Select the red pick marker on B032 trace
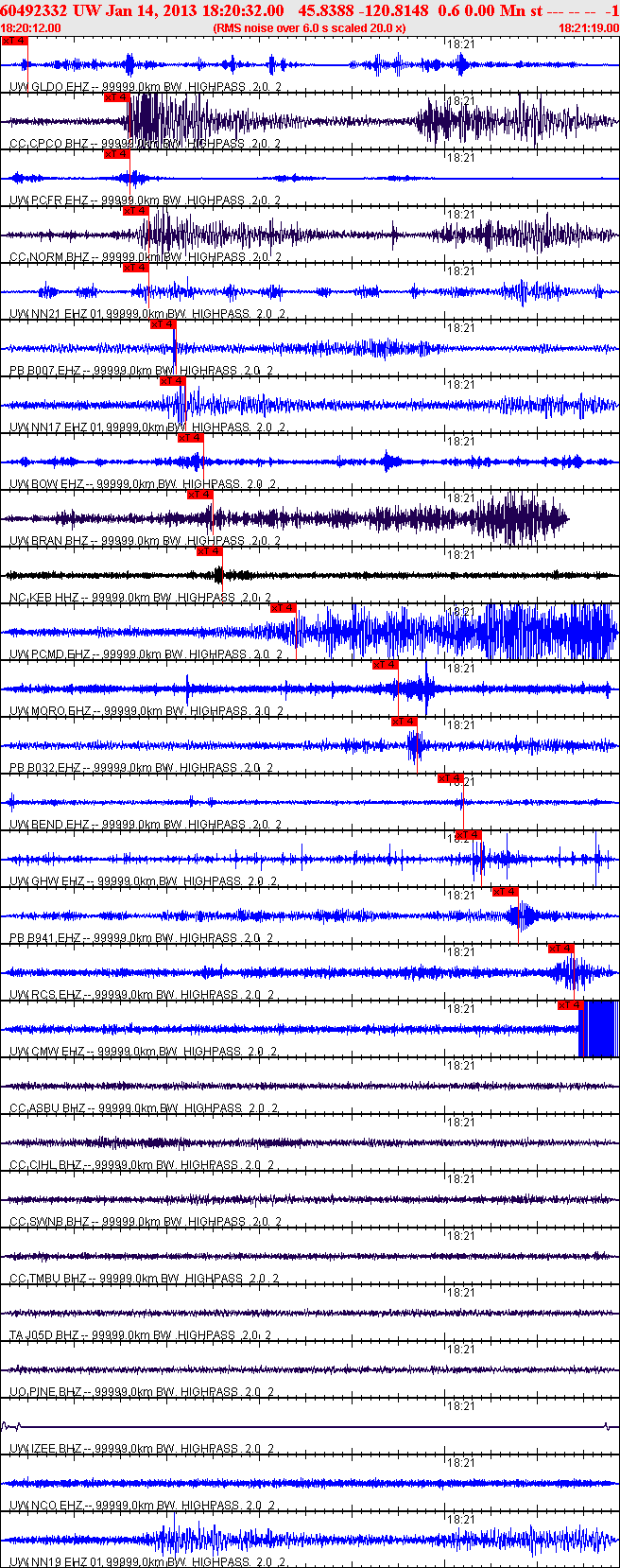This screenshot has width=620, height=1568. point(405,722)
